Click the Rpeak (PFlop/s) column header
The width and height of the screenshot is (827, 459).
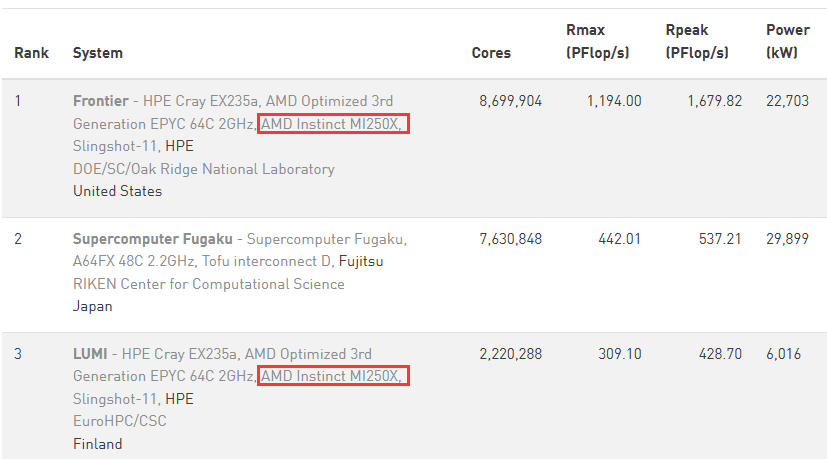click(697, 42)
